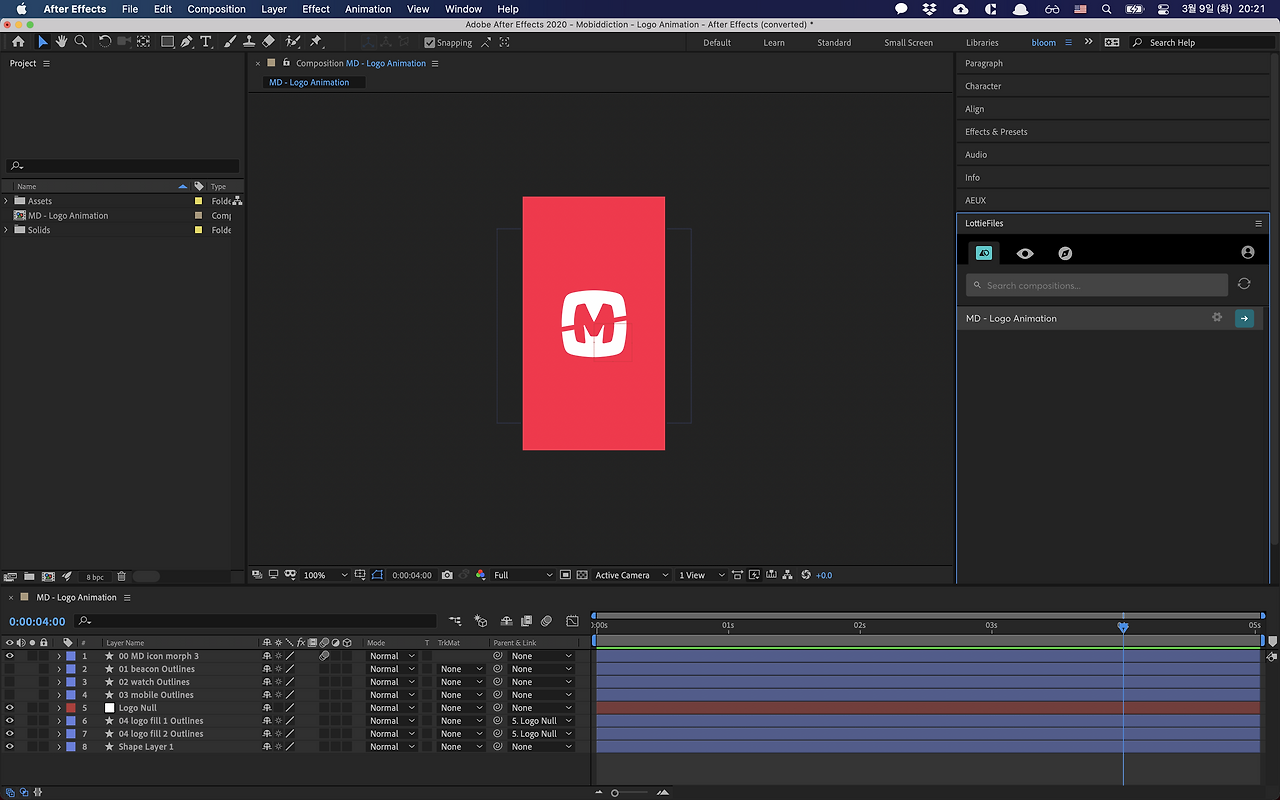Expand the 01 beacon Outlines layer properties
Viewport: 1280px width, 800px height.
pos(59,669)
